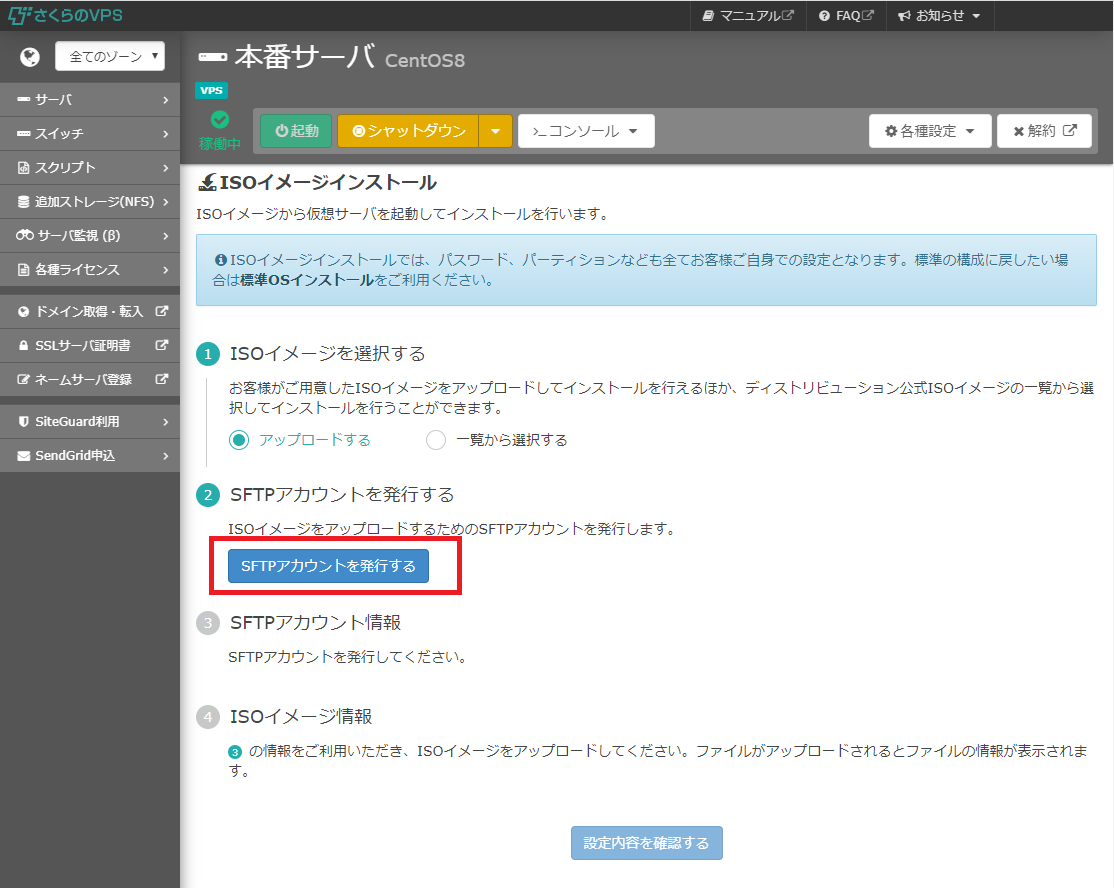Open the 各種設定 settings dropdown
Screen dimensions: 1114x888
(x=929, y=131)
